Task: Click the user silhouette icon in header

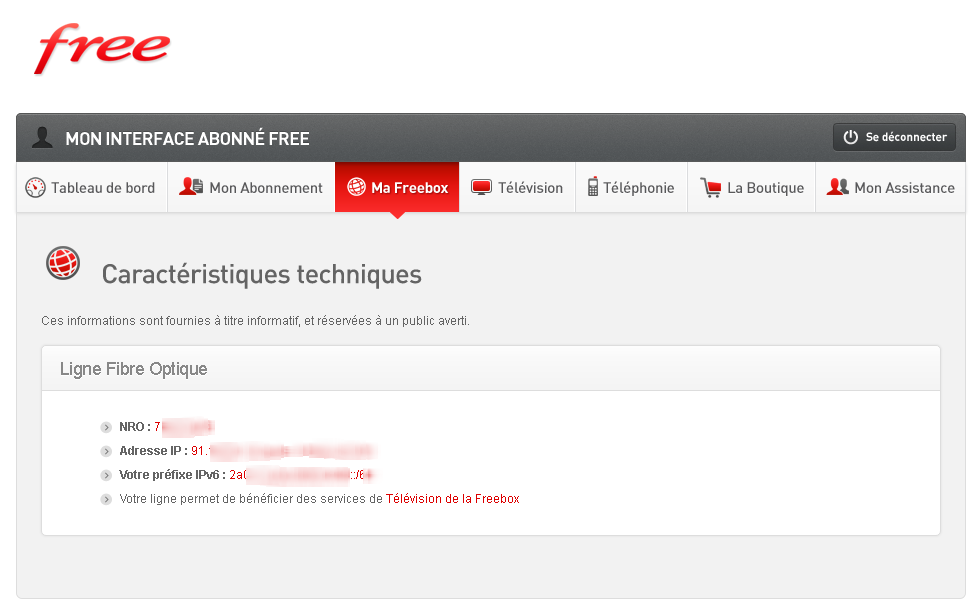Action: [42, 137]
